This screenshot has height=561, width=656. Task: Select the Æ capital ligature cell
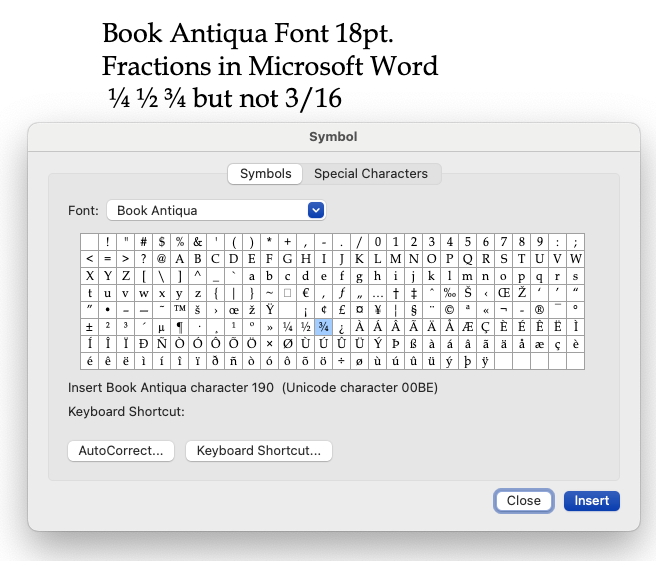click(x=467, y=327)
